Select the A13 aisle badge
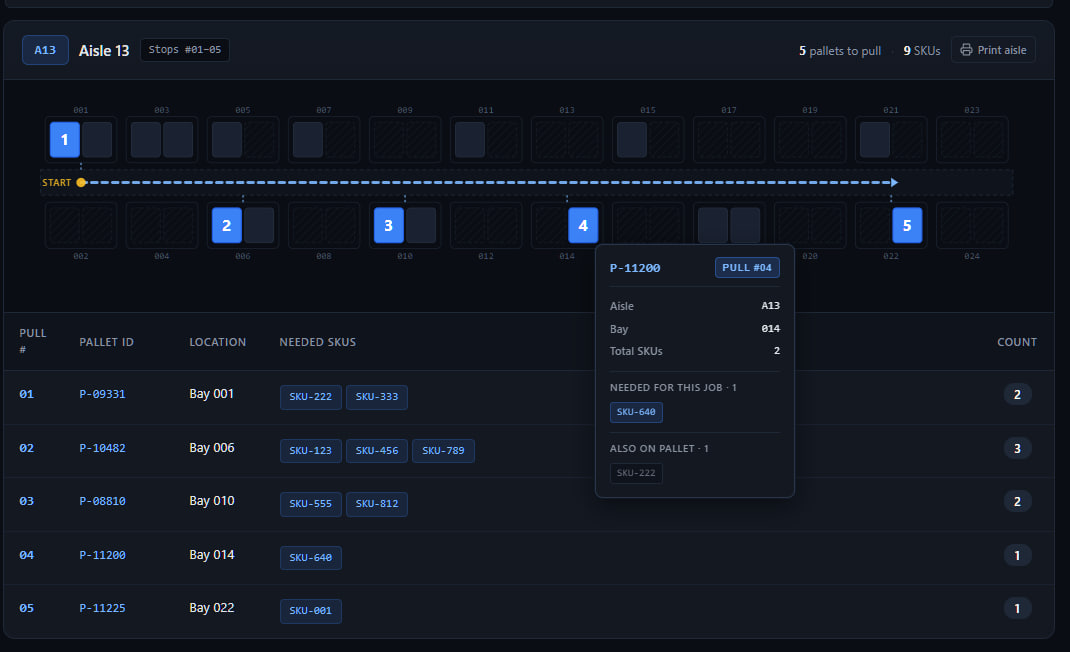This screenshot has width=1070, height=652. pyautogui.click(x=45, y=49)
